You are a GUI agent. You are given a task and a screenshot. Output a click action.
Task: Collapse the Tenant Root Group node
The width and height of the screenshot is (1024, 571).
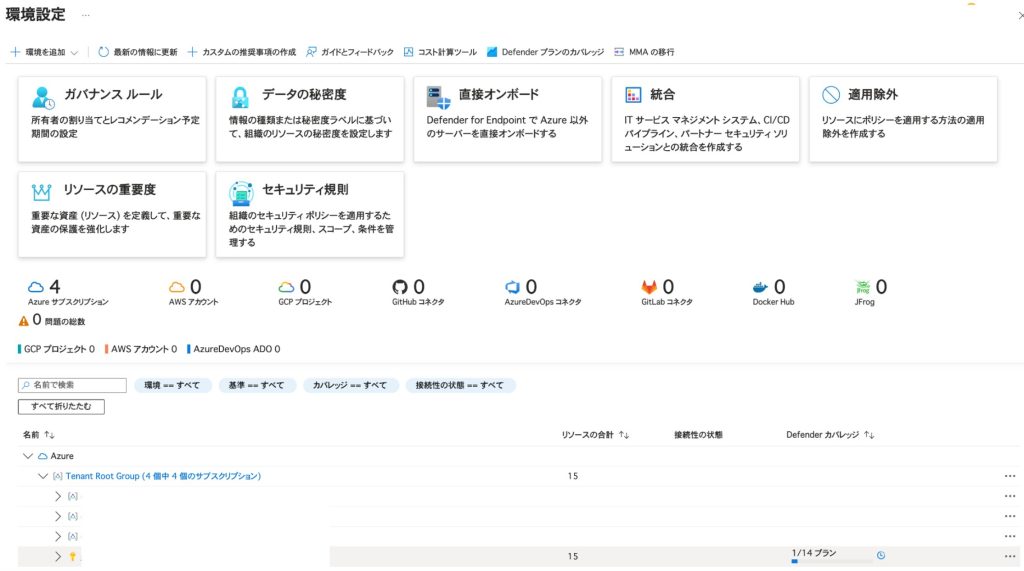(43, 476)
